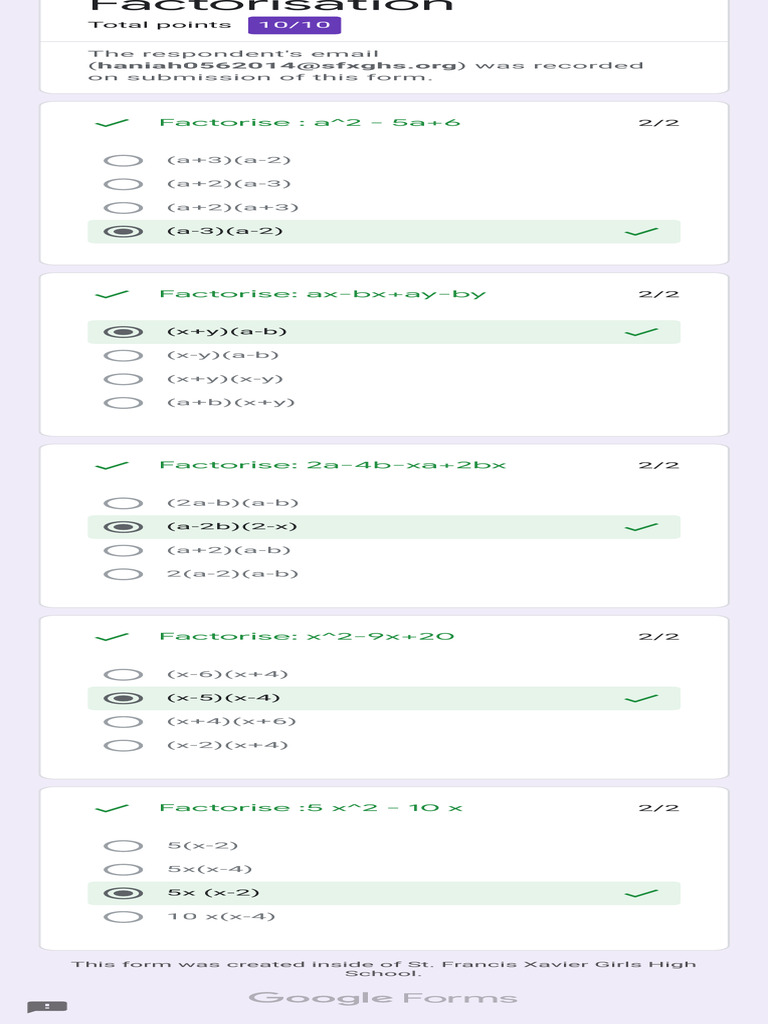768x1024 pixels.
Task: Select the (a-3)(a-2) radio button
Action: pos(123,232)
